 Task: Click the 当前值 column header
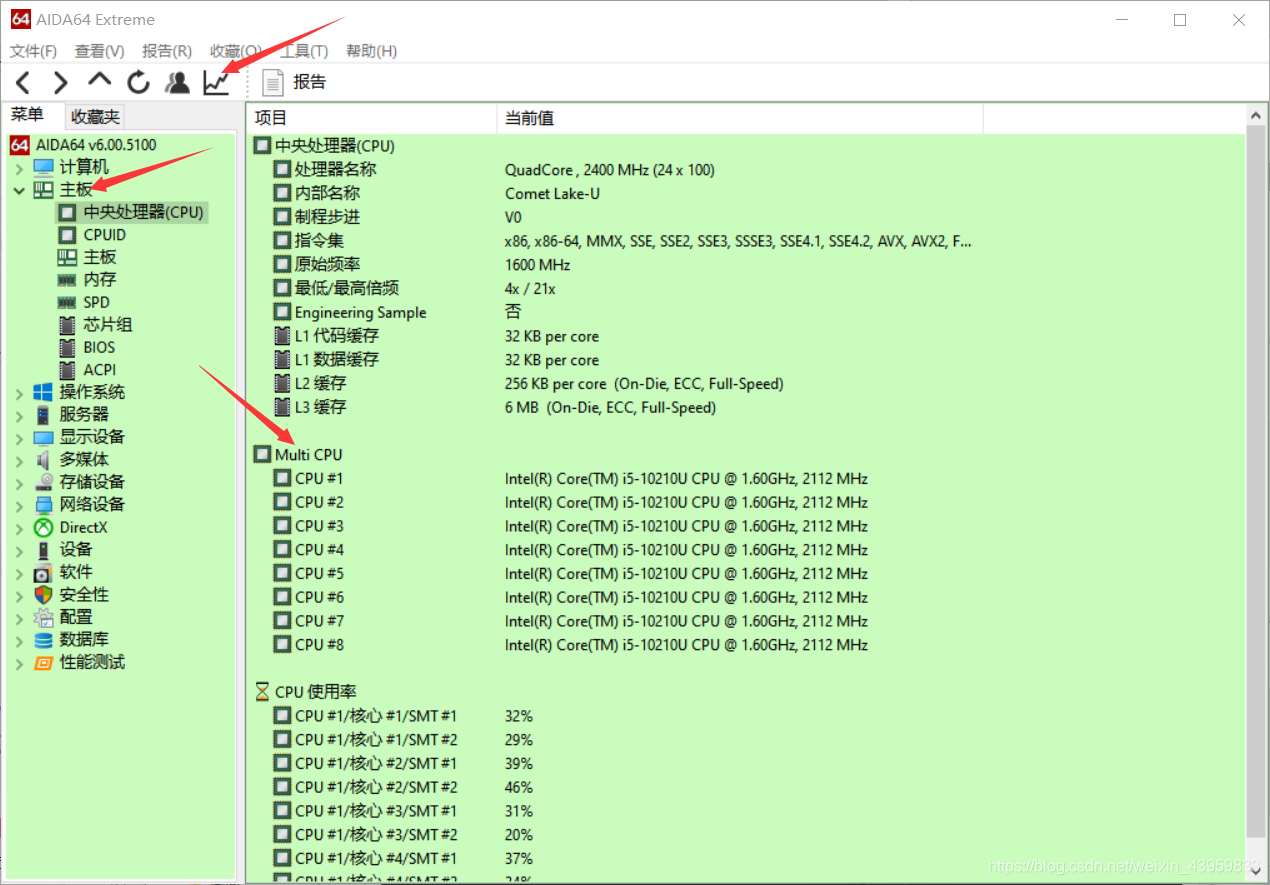pyautogui.click(x=740, y=118)
